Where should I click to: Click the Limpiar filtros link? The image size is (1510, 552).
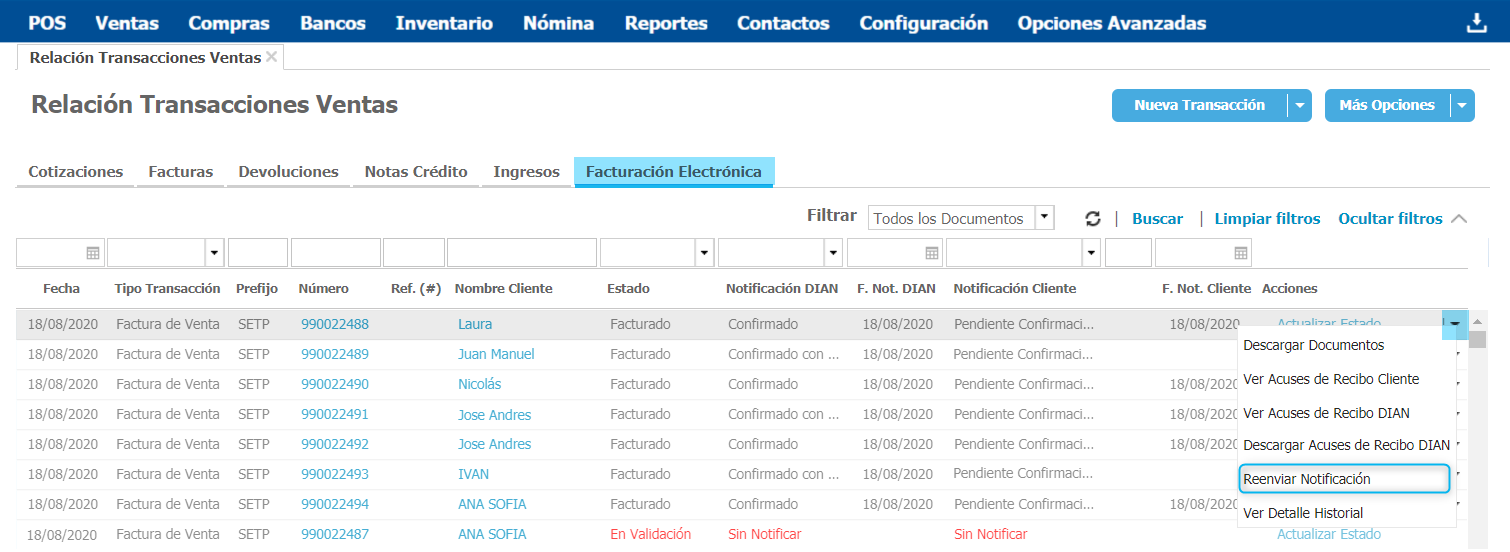coord(1267,219)
